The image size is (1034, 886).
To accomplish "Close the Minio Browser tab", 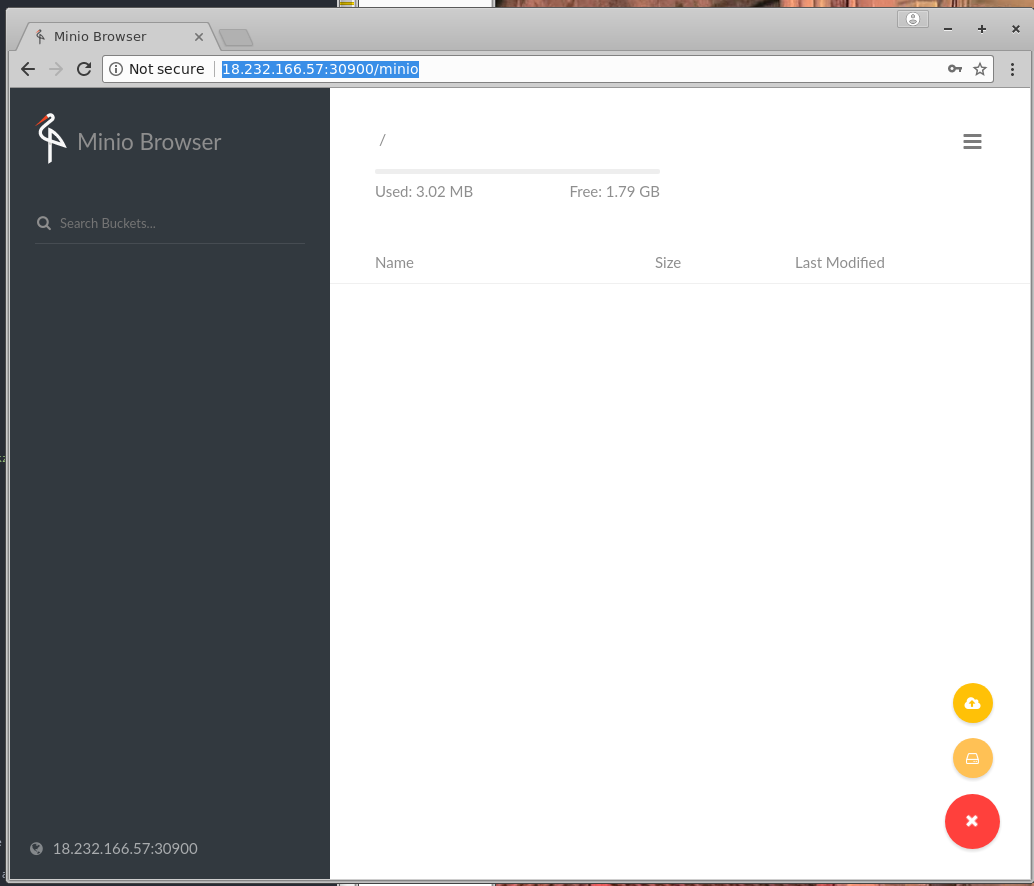I will pyautogui.click(x=198, y=37).
